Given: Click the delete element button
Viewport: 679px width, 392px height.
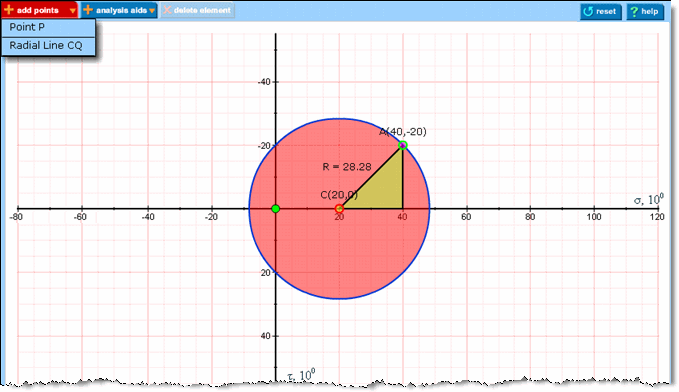Looking at the screenshot, I should point(197,10).
